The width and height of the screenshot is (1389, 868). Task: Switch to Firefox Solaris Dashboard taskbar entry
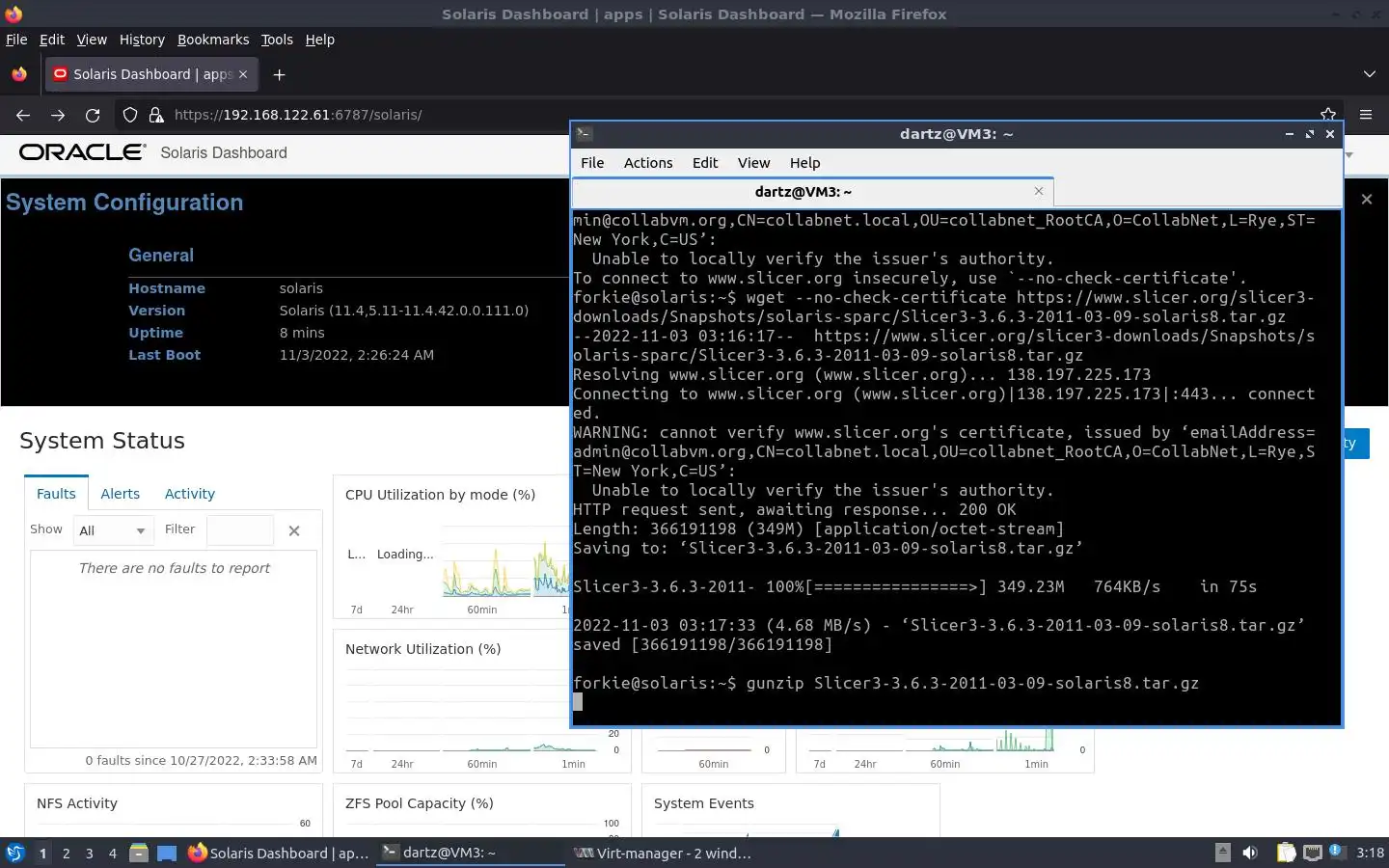[279, 853]
